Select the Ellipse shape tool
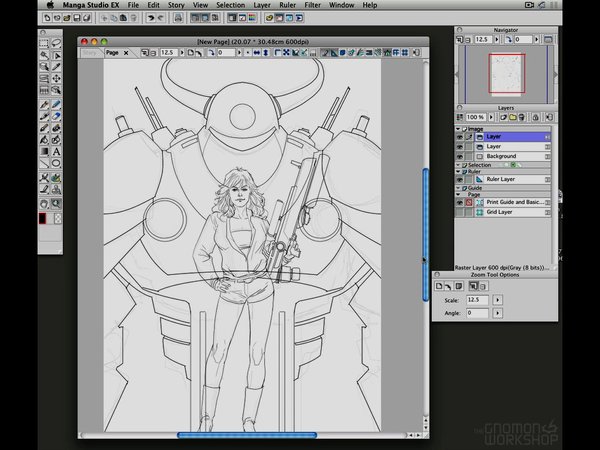This screenshot has width=600, height=450. [x=56, y=163]
